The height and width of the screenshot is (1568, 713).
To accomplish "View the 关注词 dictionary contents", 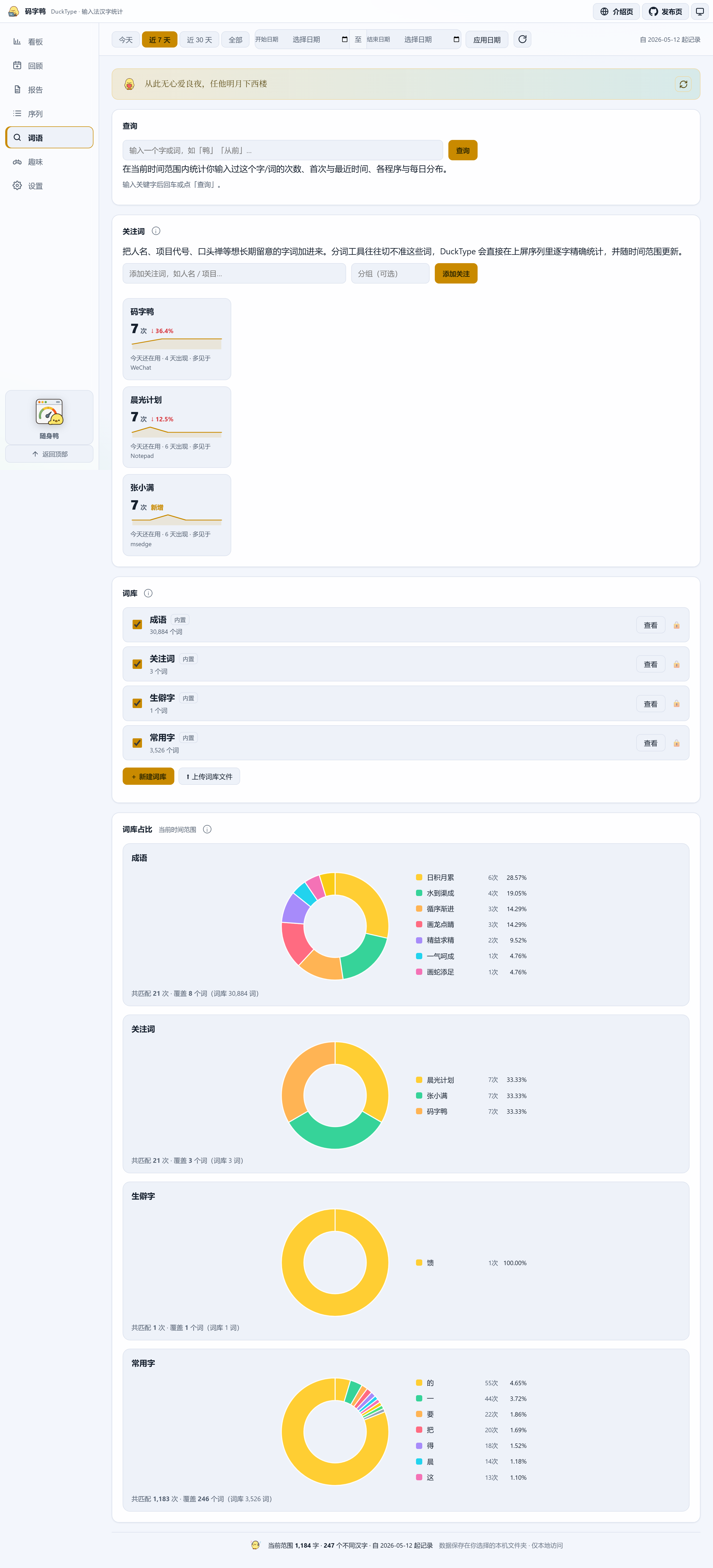I will (650, 664).
